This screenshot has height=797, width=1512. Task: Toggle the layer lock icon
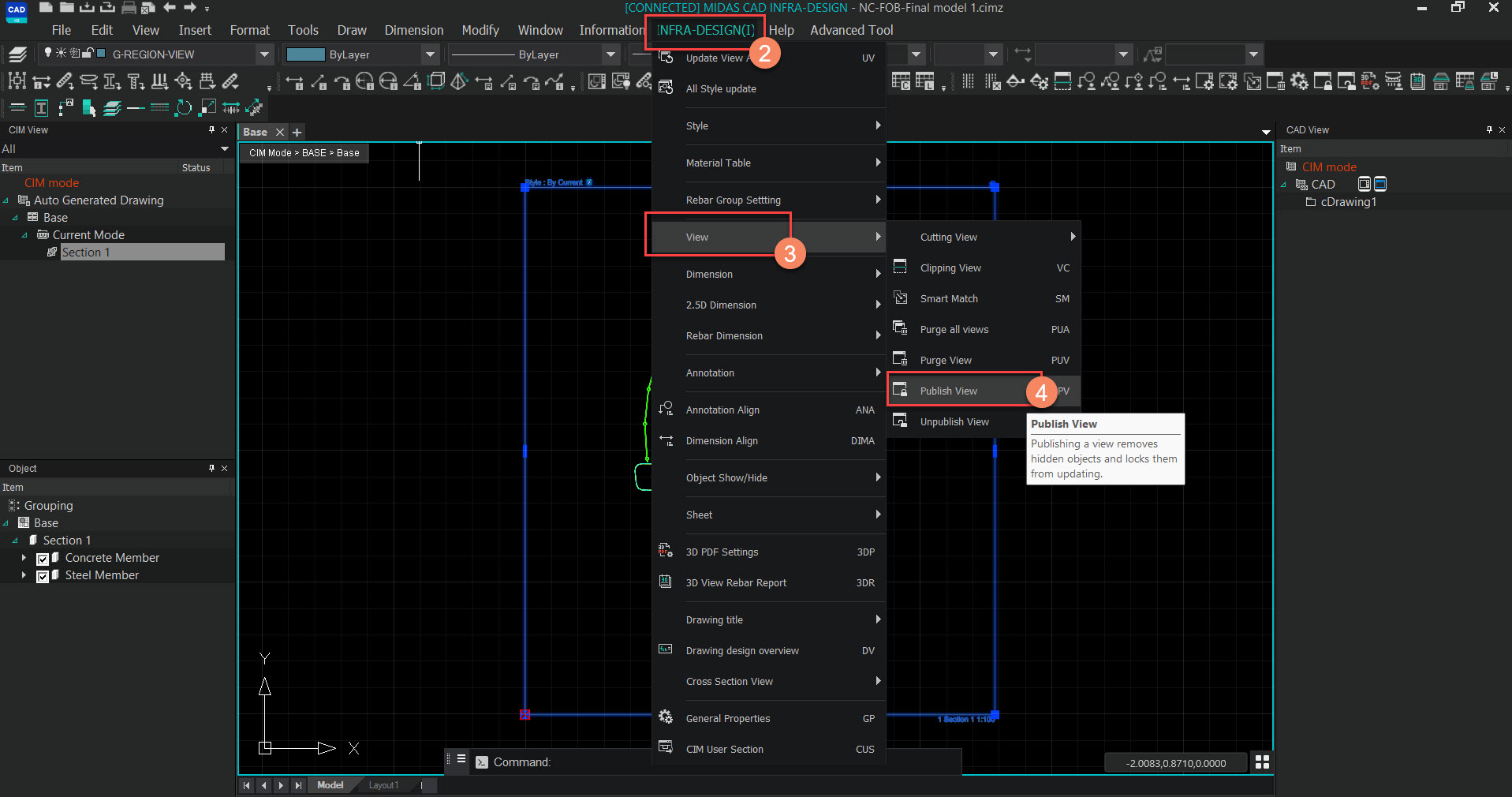[88, 53]
